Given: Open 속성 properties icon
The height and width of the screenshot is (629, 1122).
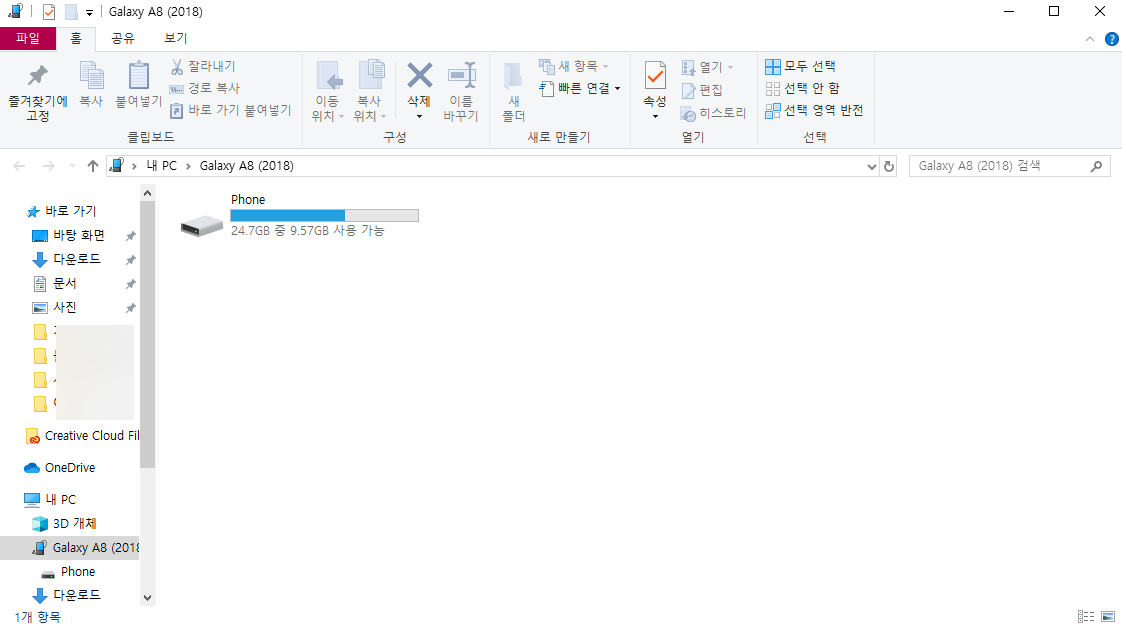Looking at the screenshot, I should (x=655, y=75).
